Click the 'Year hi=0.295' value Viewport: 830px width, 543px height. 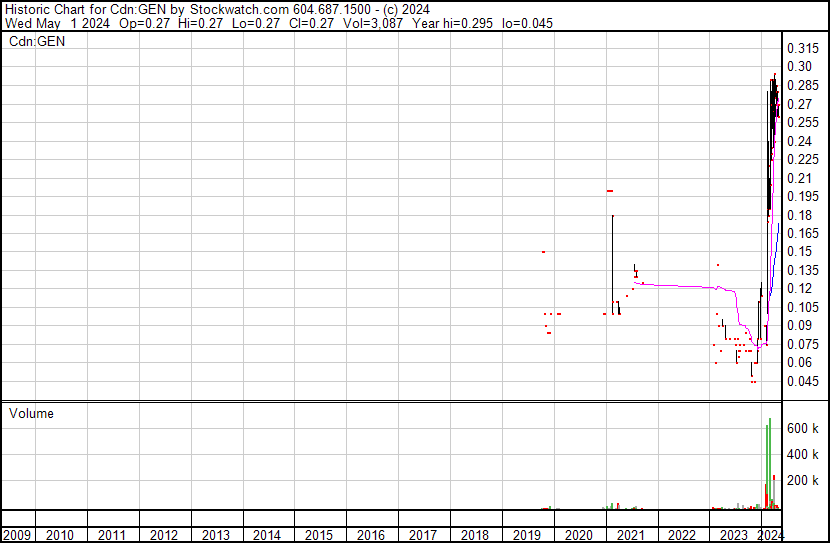(453, 24)
